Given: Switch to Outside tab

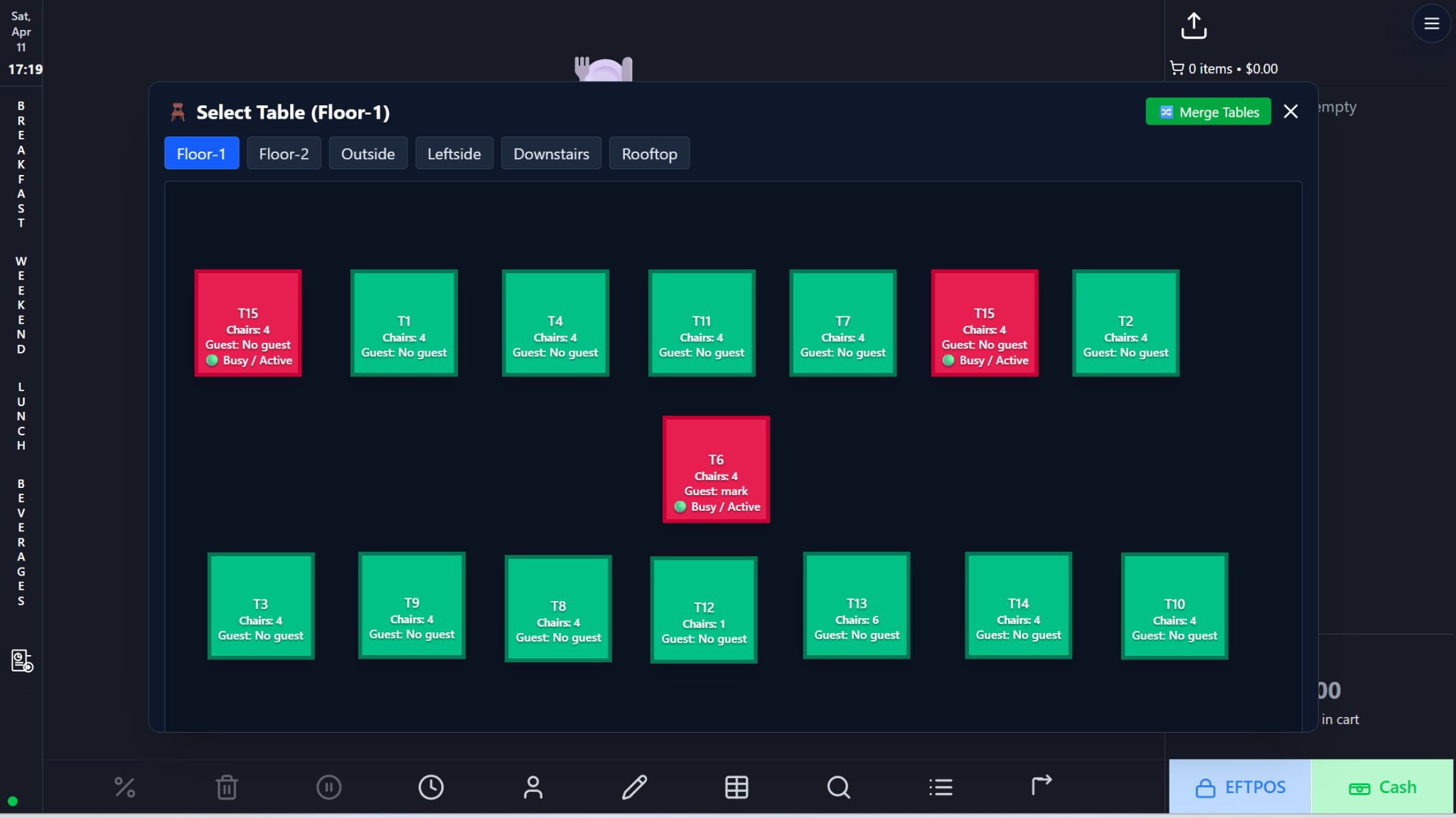Looking at the screenshot, I should (368, 154).
